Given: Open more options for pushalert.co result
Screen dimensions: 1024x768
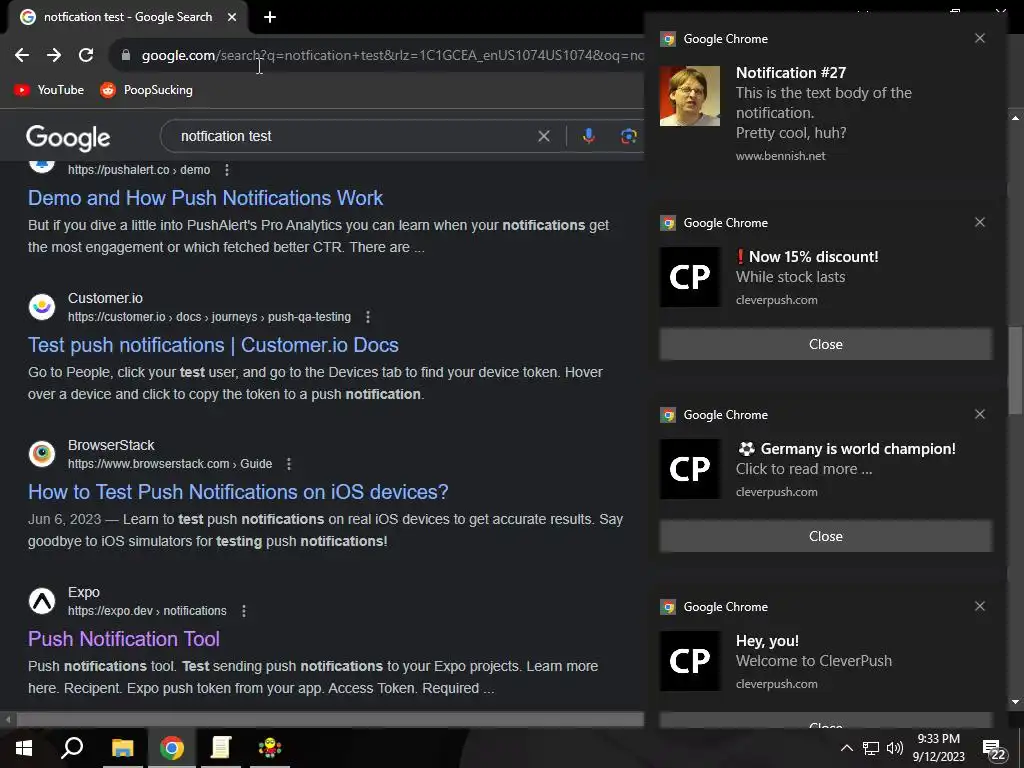Looking at the screenshot, I should click(227, 170).
